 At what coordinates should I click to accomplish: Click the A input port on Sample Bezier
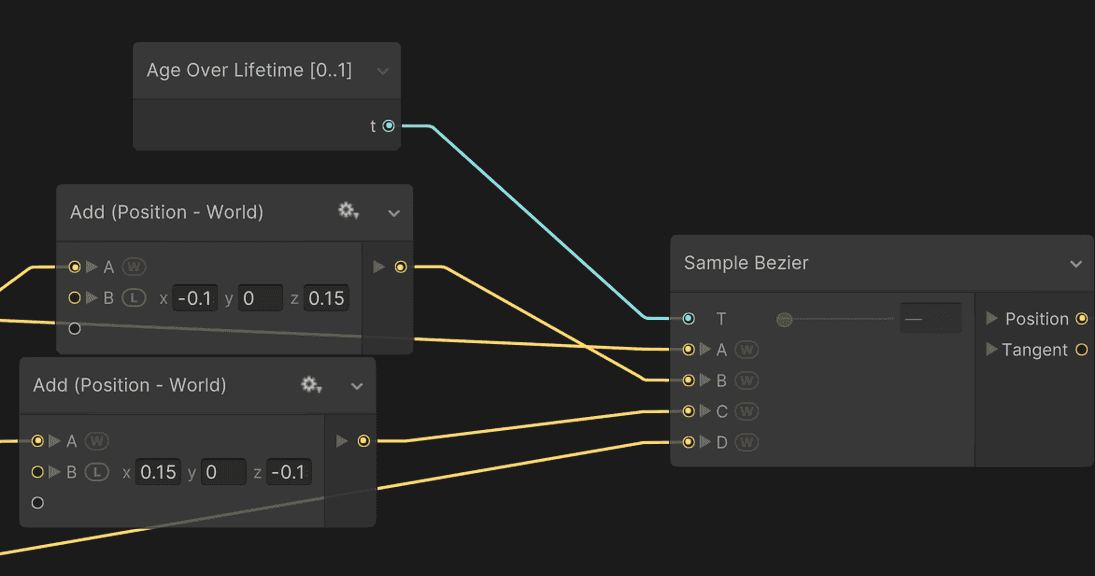tap(688, 349)
